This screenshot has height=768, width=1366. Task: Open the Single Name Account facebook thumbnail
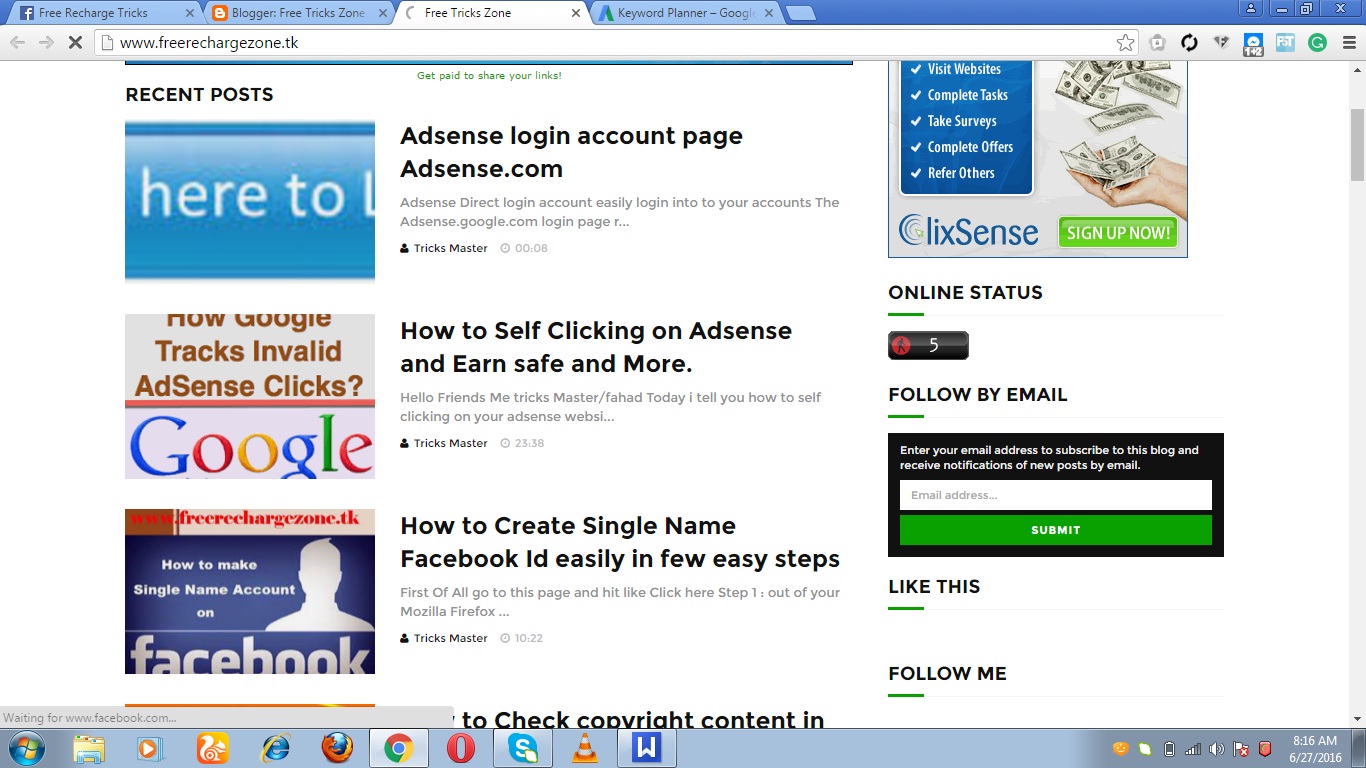point(250,591)
